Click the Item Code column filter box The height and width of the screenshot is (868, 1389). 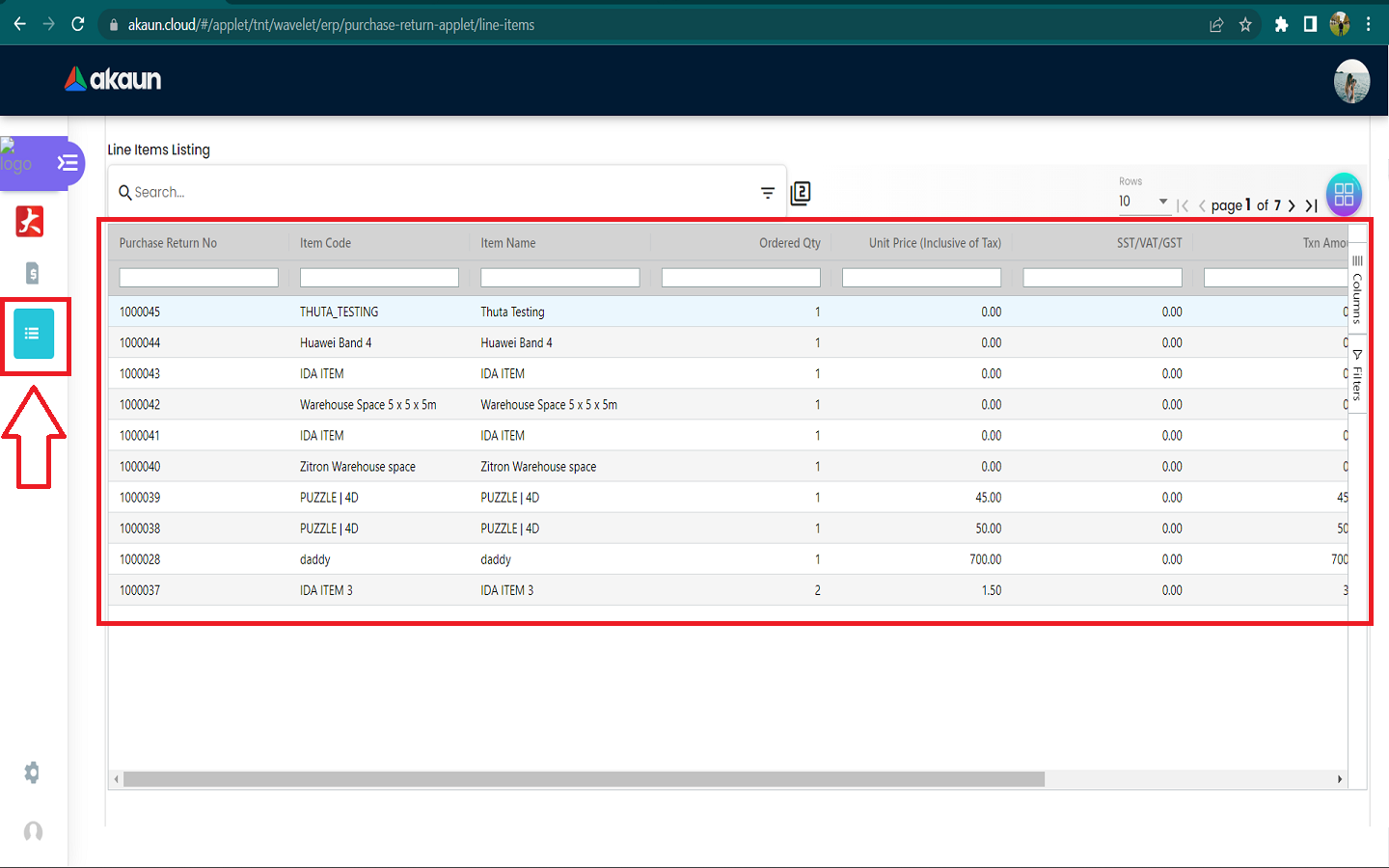point(379,278)
